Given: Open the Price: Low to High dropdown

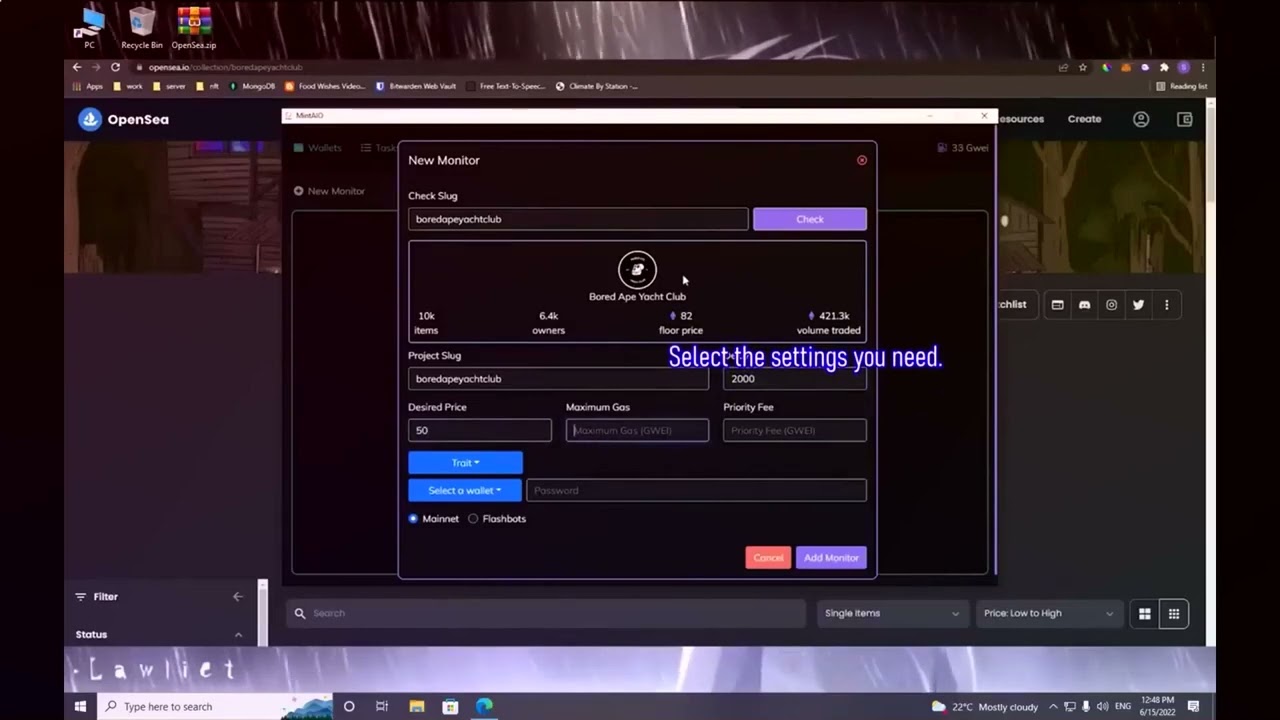Looking at the screenshot, I should click(1048, 613).
